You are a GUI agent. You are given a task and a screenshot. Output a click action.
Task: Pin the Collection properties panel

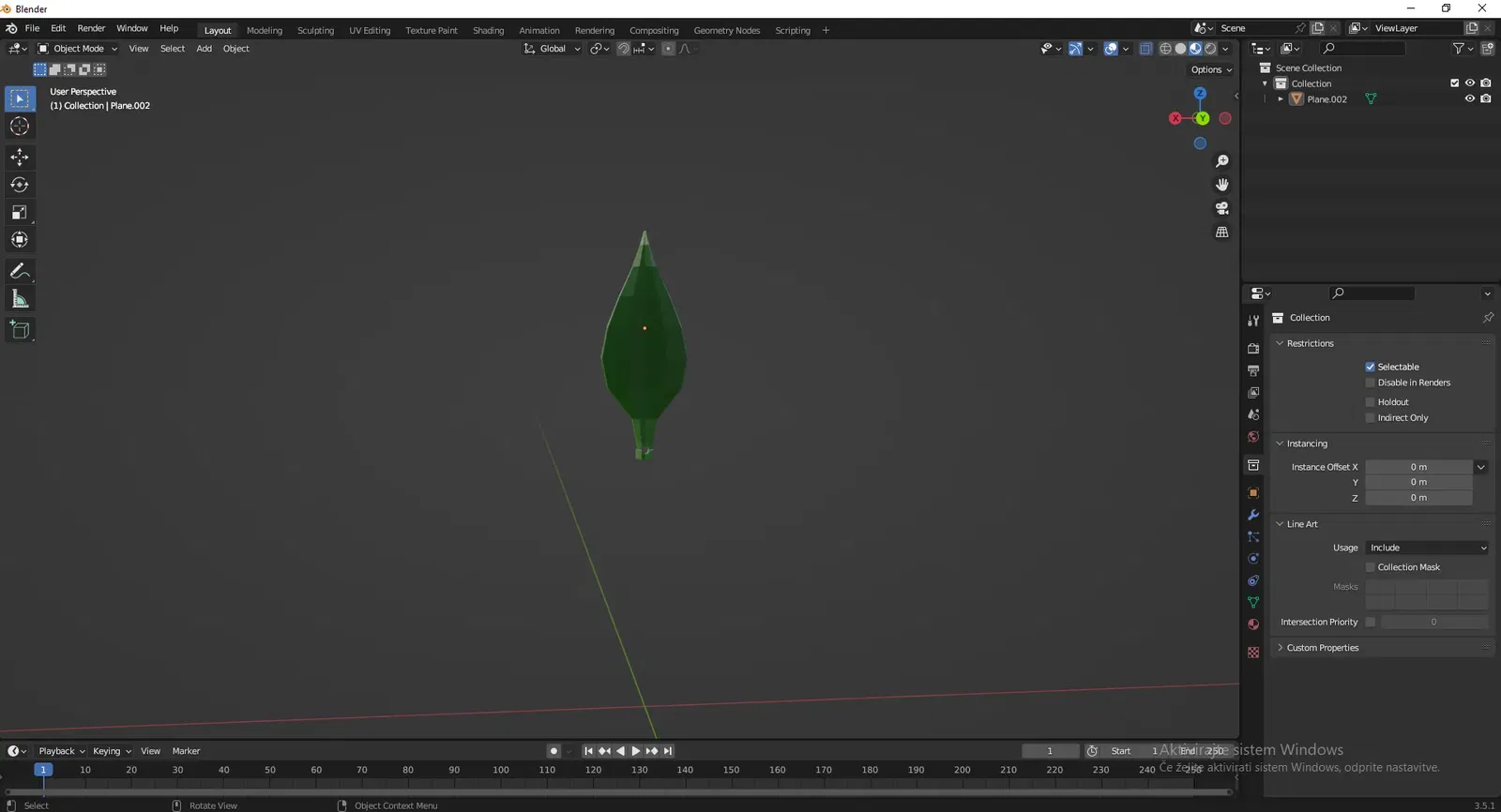(x=1488, y=318)
